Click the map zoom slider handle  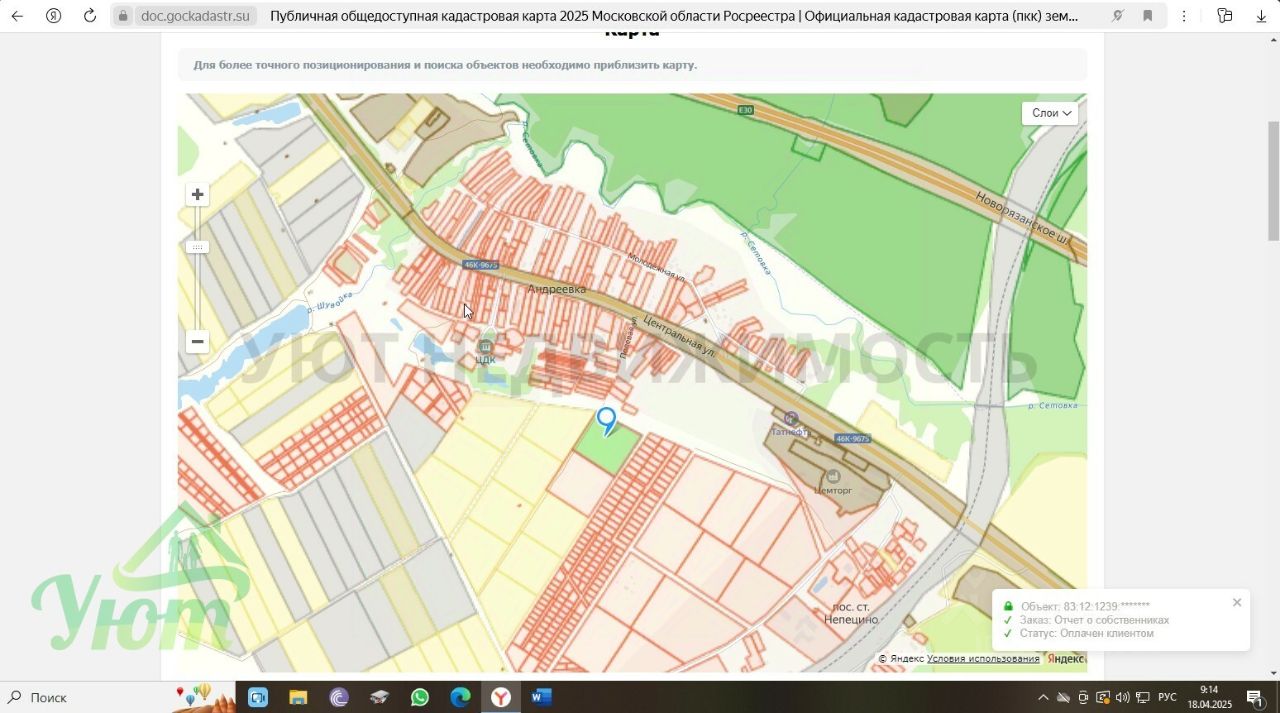197,247
